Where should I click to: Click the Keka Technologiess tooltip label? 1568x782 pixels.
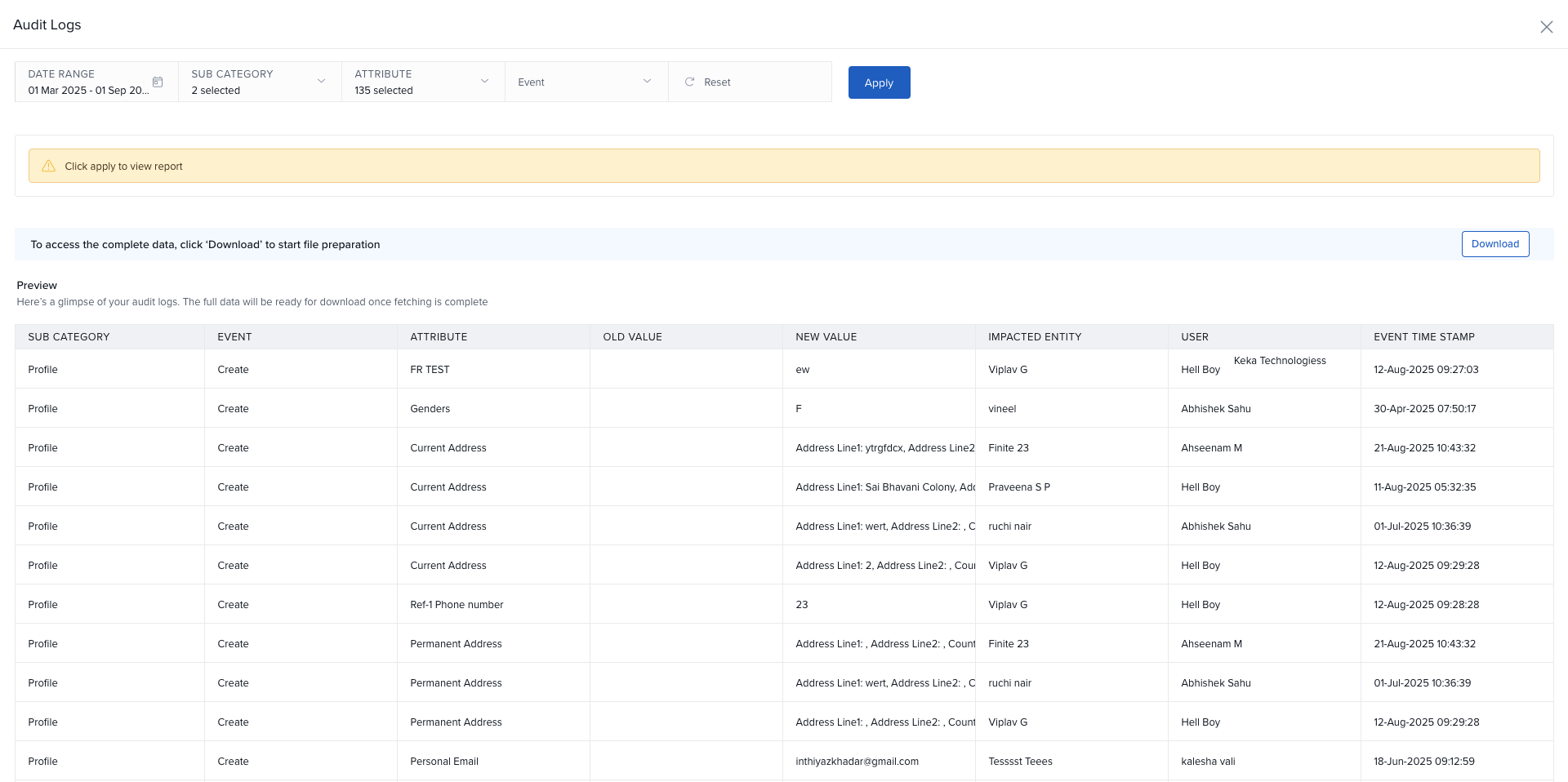coord(1279,361)
